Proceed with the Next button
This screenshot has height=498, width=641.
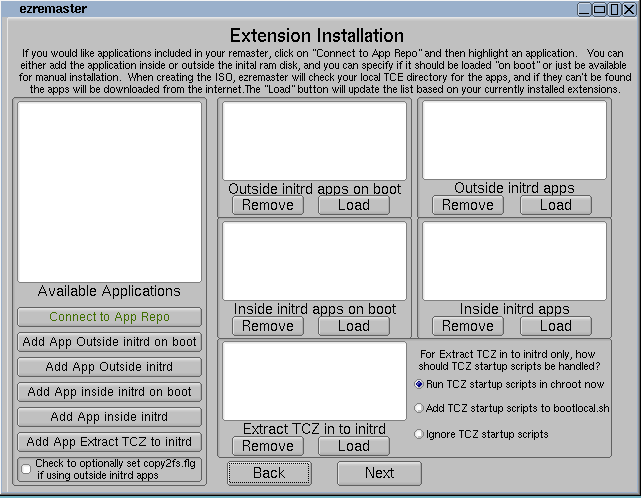pos(379,473)
